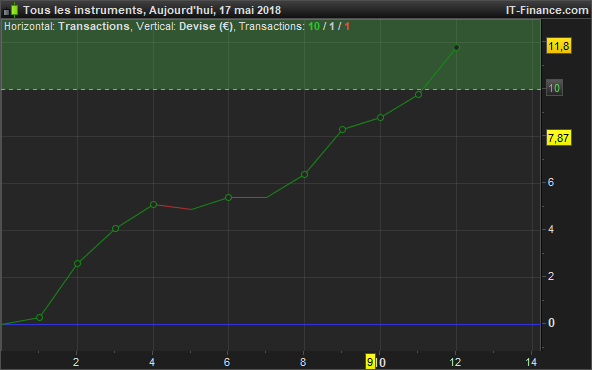Click the data point at transaction 9
This screenshot has width=592, height=370.
pyautogui.click(x=342, y=130)
